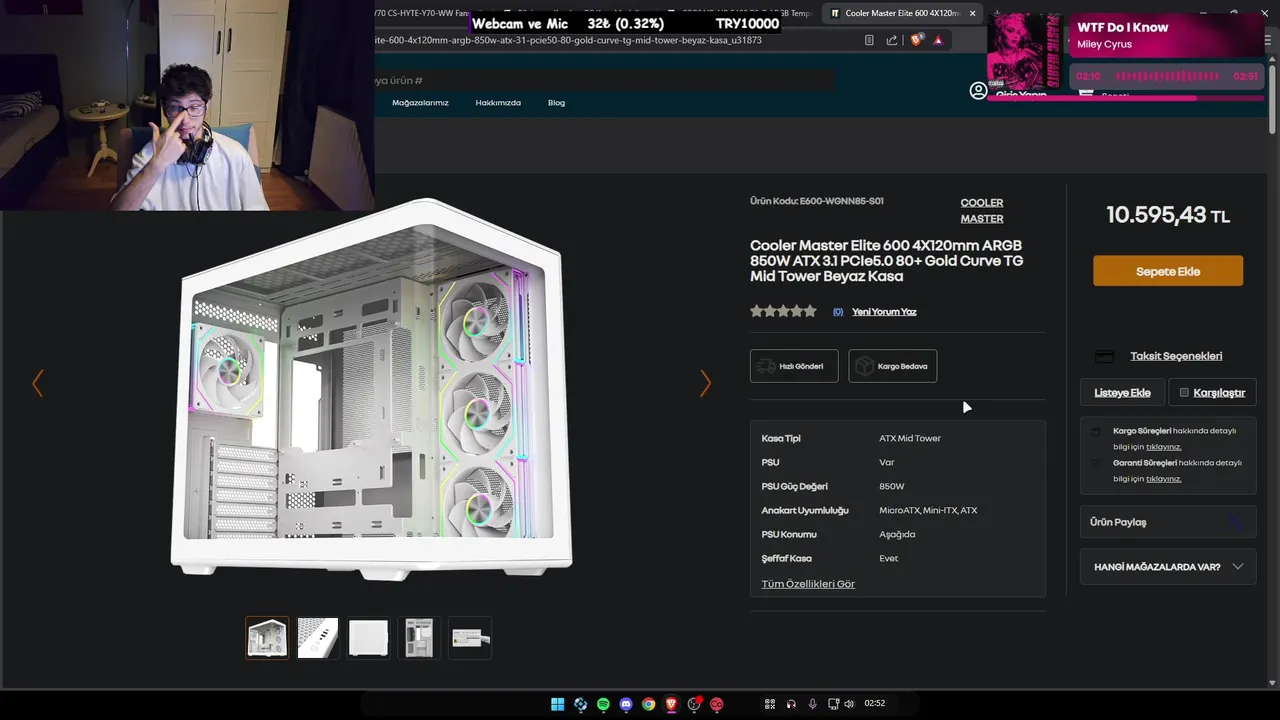Open Tüm Özellikleri Gör link
Image resolution: width=1280 pixels, height=720 pixels.
point(808,584)
